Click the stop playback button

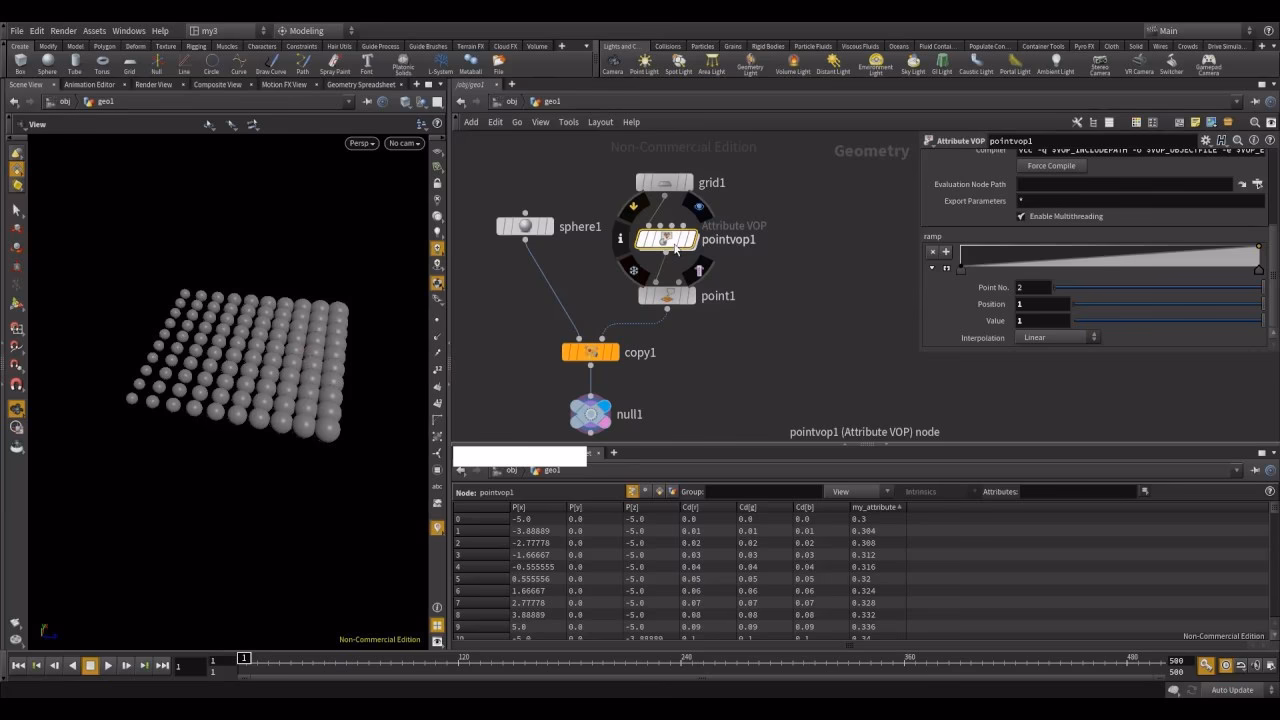(90, 665)
